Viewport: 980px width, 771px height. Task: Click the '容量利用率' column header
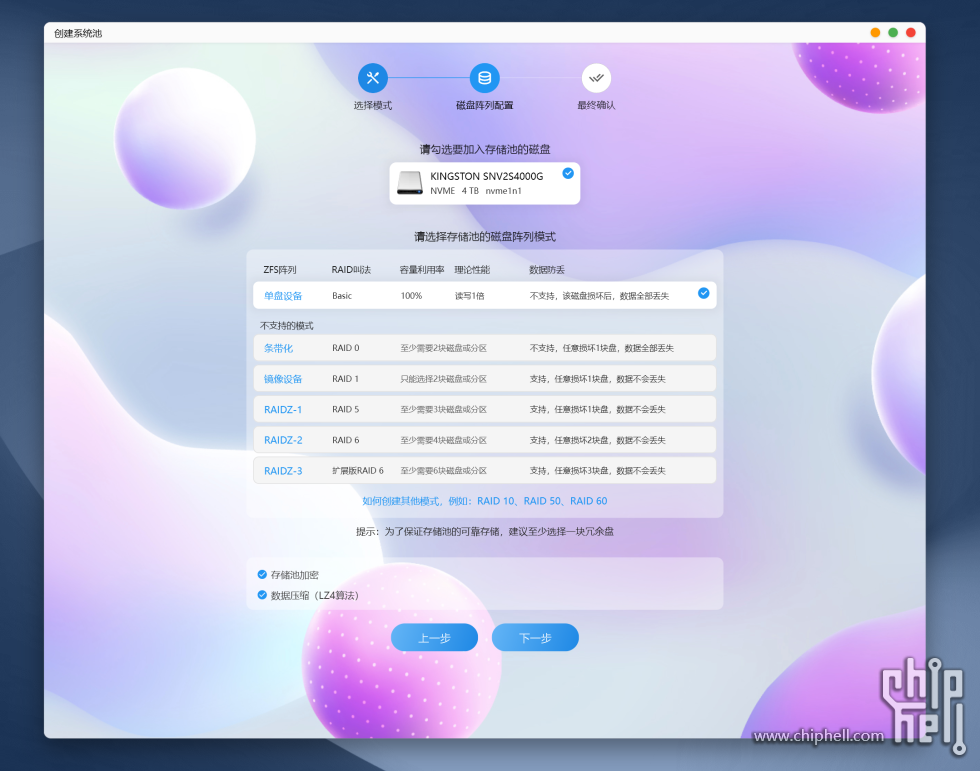[x=422, y=270]
